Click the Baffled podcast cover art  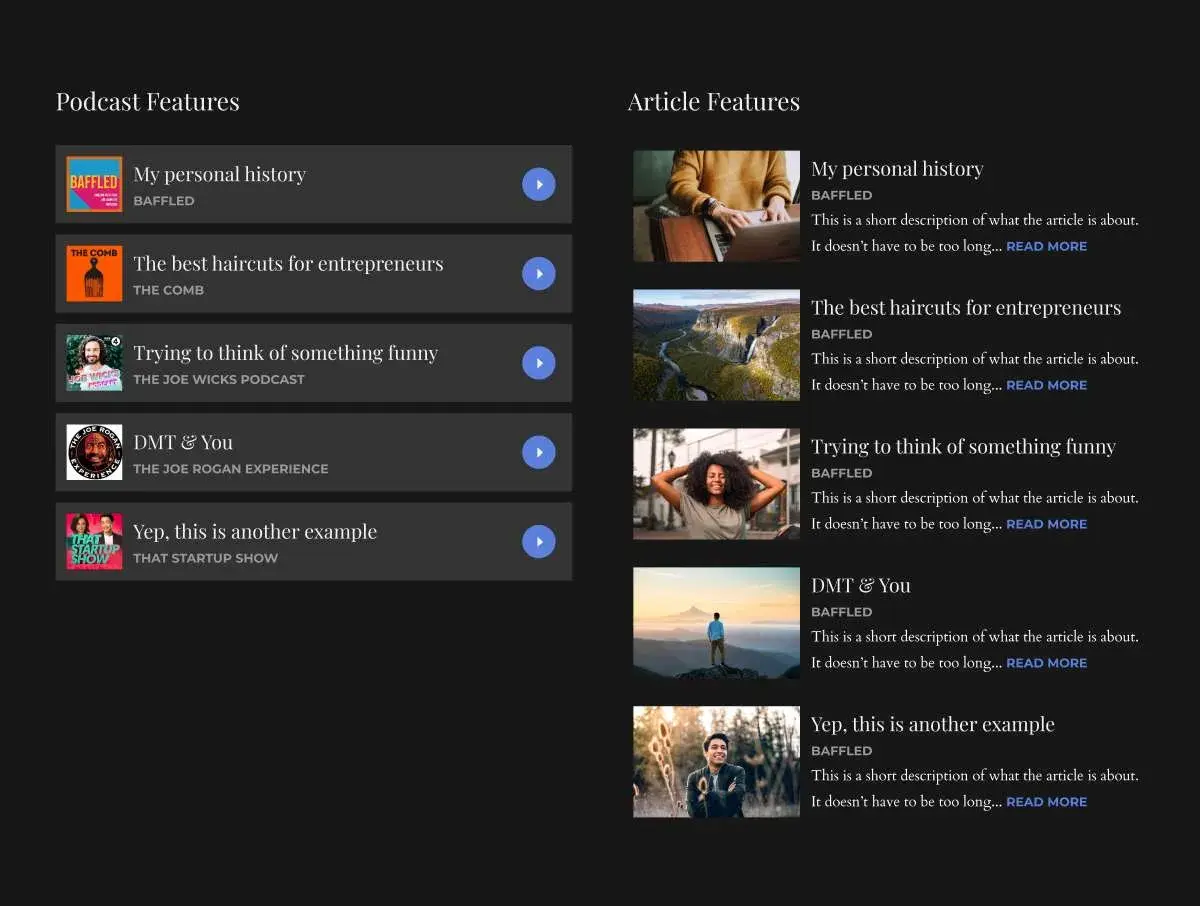[x=94, y=184]
